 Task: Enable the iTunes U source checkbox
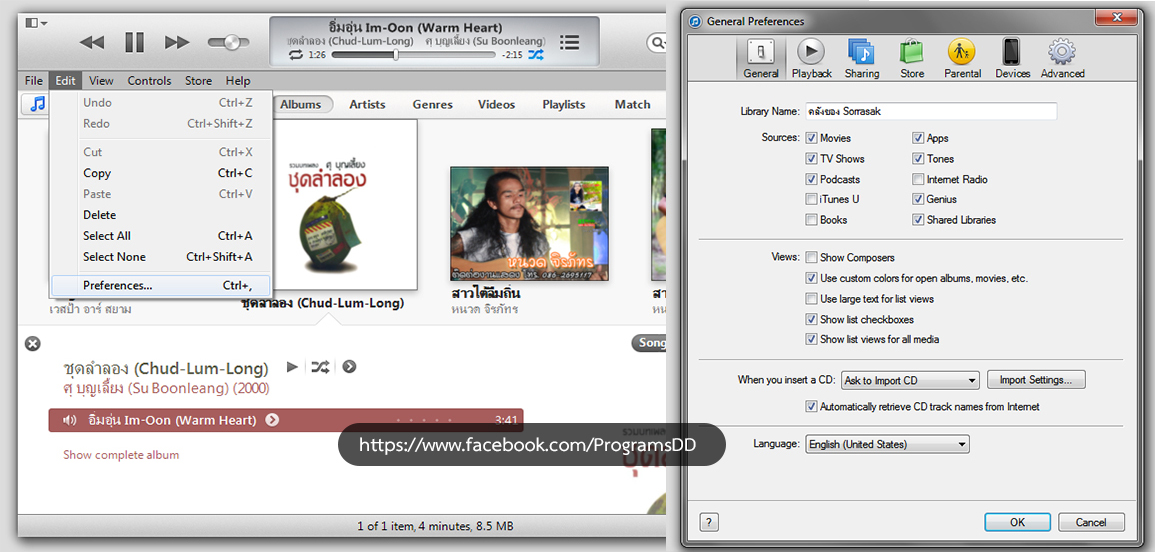[x=812, y=200]
